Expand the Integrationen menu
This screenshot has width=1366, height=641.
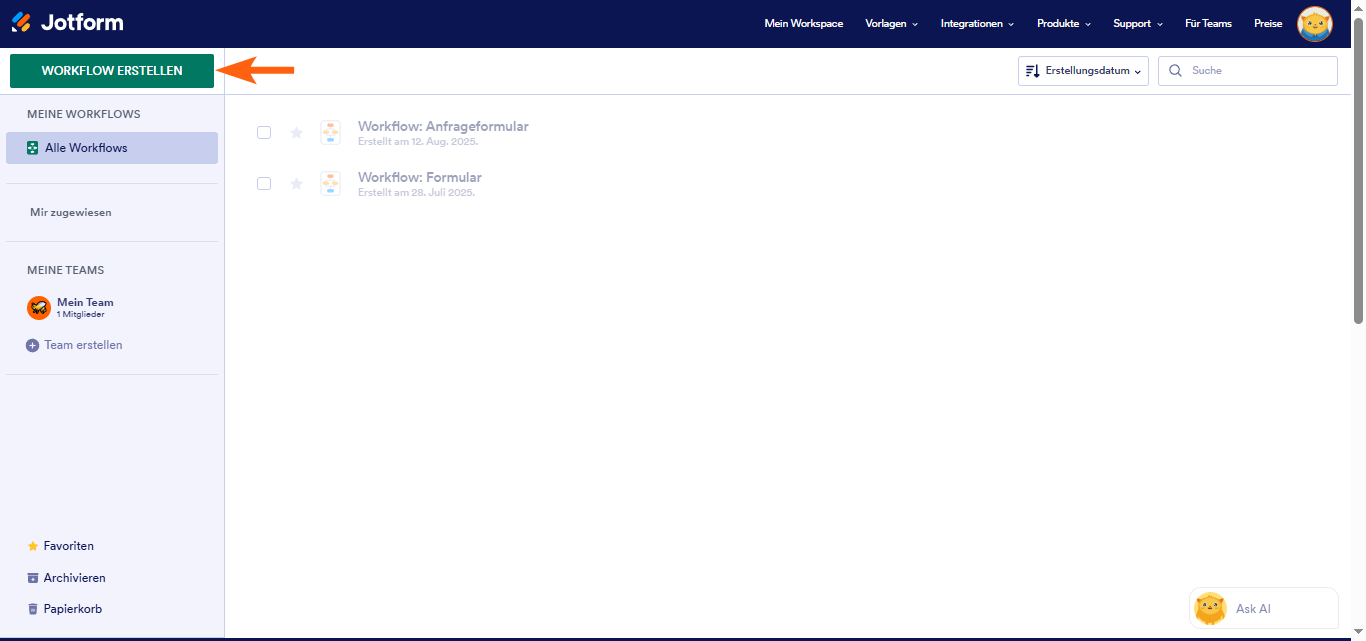[x=977, y=24]
